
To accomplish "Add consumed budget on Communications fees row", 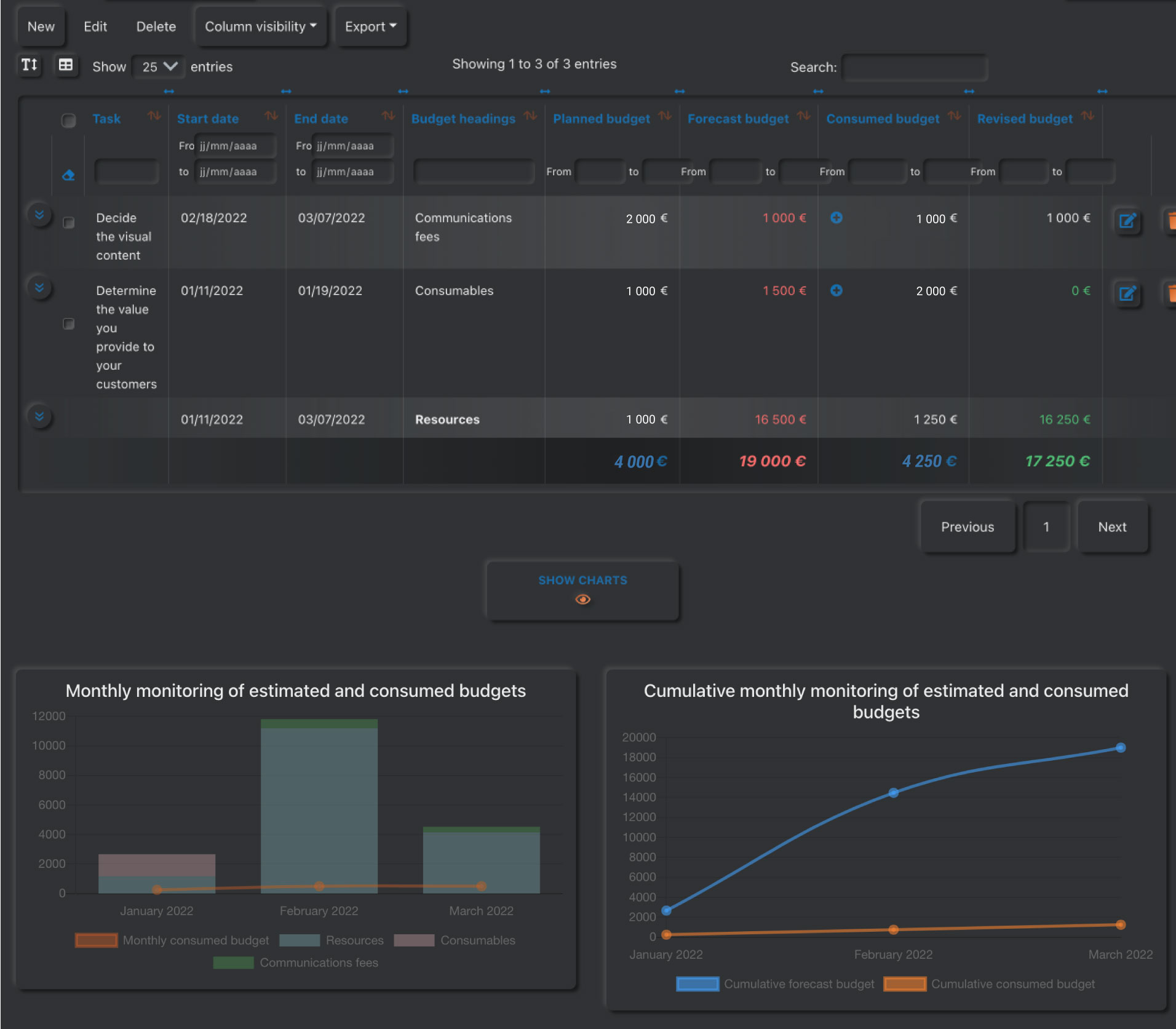I will [x=836, y=218].
